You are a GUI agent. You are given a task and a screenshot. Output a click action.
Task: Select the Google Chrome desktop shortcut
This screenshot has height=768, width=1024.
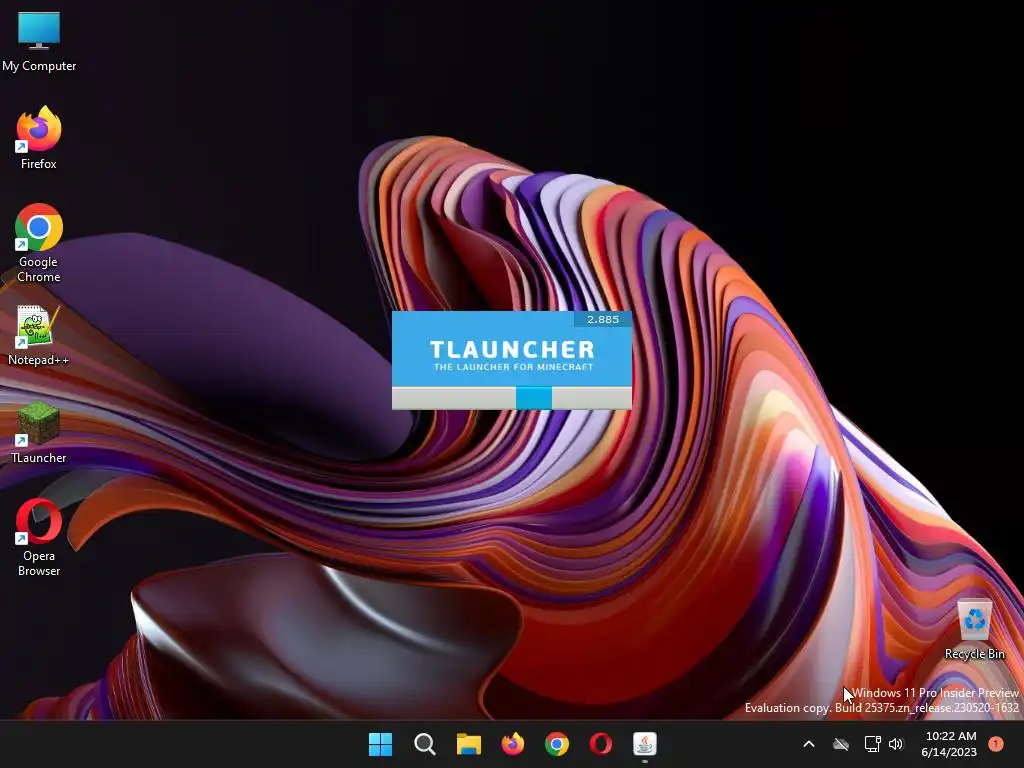[x=39, y=243]
